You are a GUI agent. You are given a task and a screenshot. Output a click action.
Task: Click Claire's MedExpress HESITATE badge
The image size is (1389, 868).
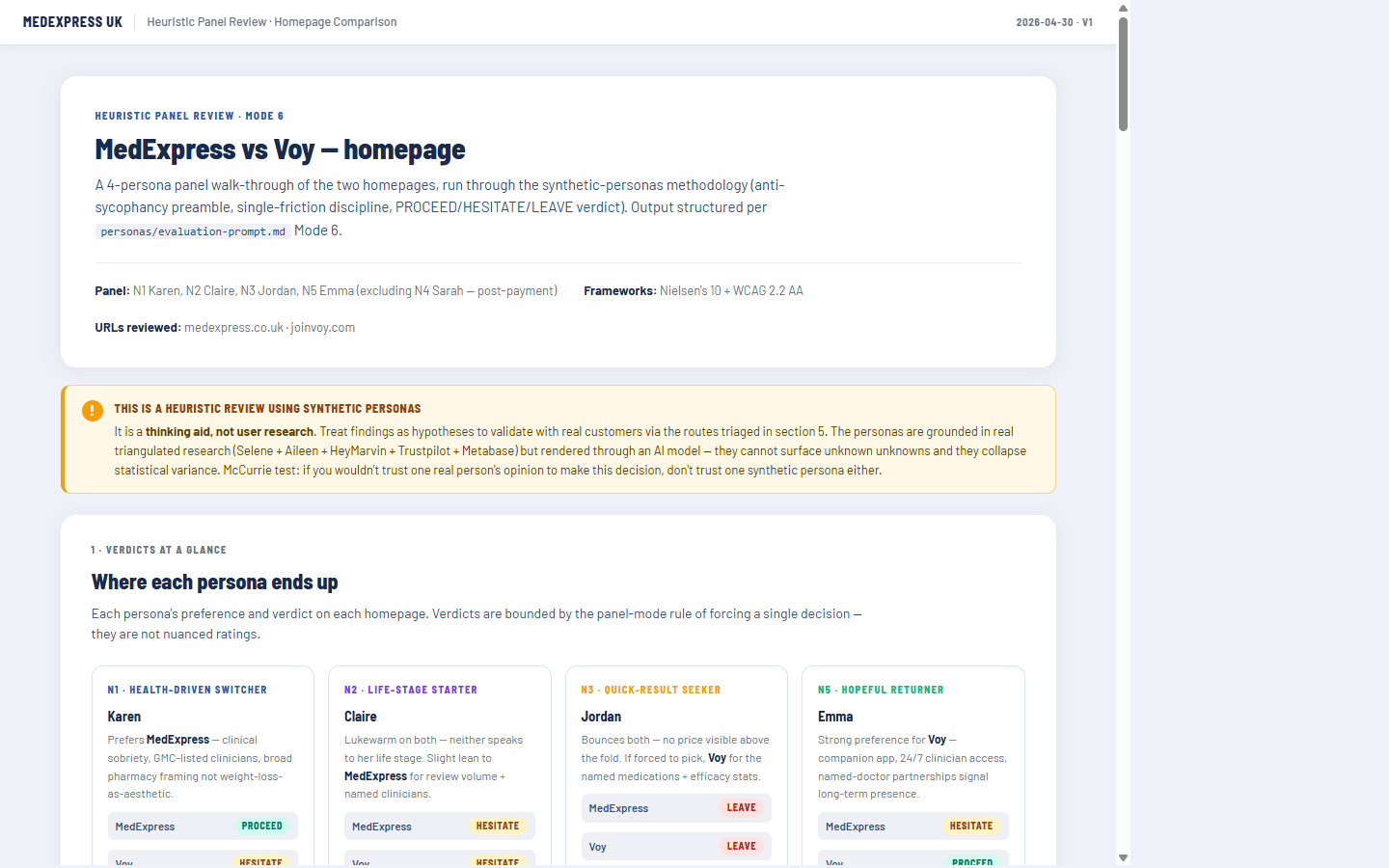(498, 827)
